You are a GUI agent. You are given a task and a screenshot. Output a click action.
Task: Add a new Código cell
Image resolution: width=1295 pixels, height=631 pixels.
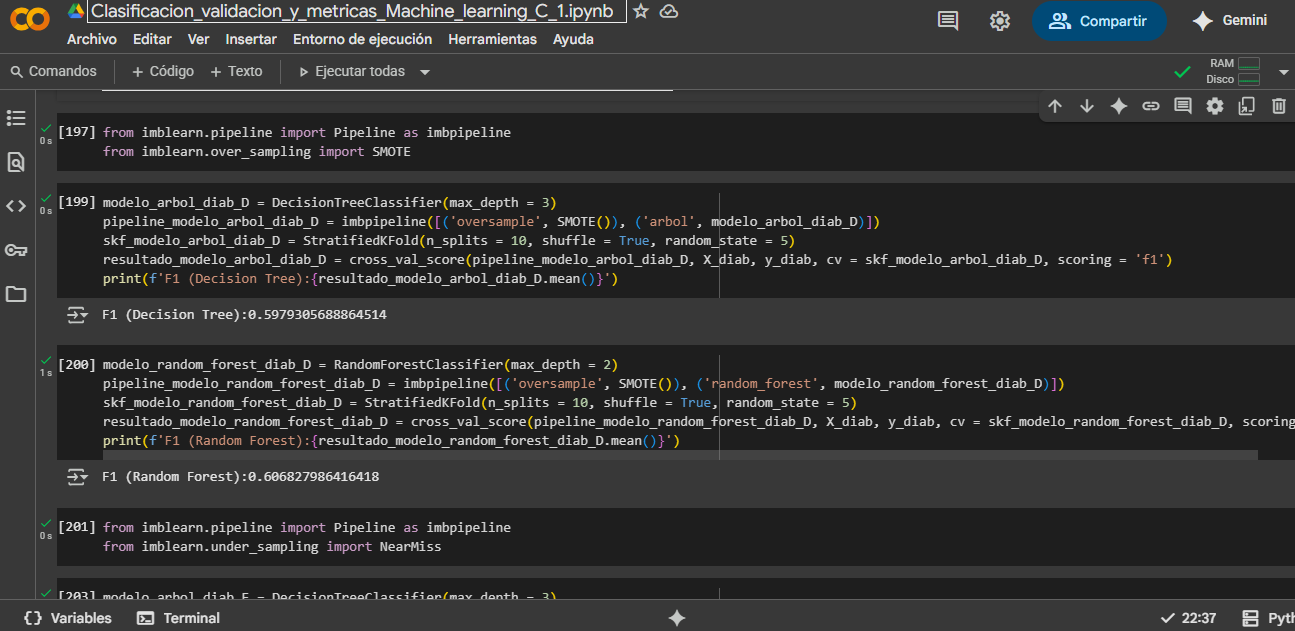(163, 71)
